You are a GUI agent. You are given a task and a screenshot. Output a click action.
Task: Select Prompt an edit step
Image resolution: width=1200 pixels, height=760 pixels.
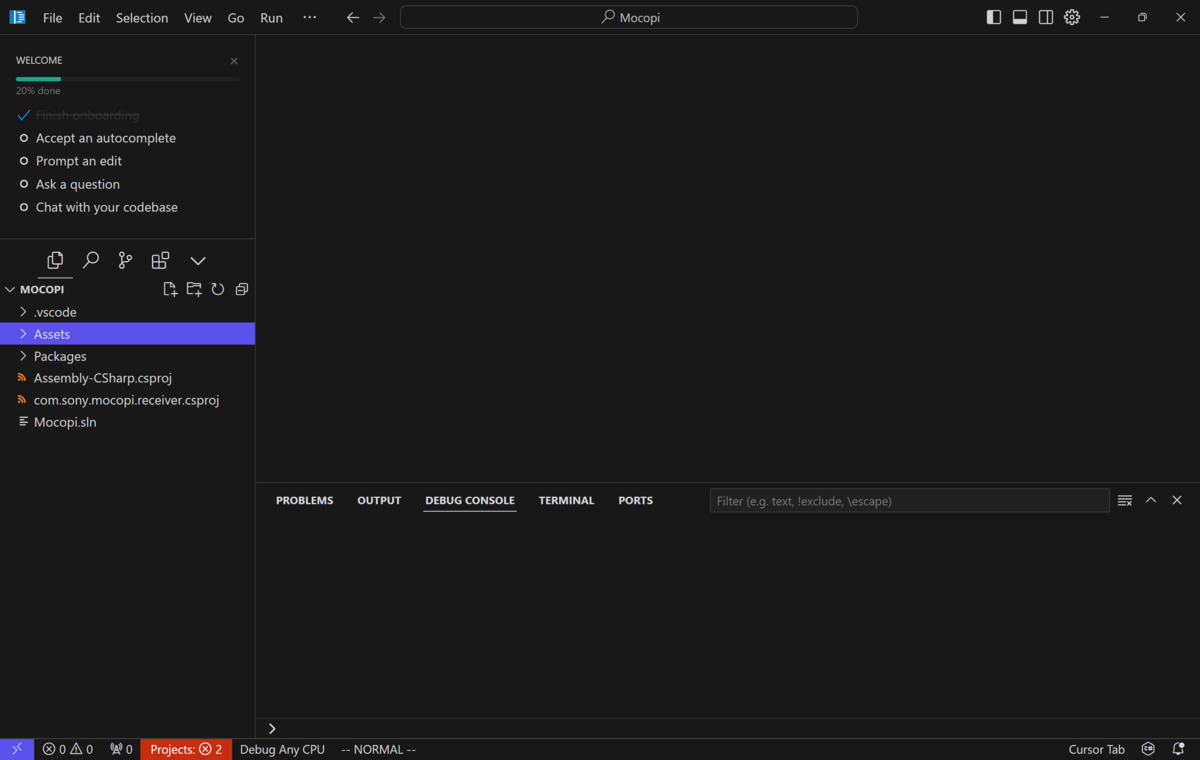pyautogui.click(x=79, y=161)
